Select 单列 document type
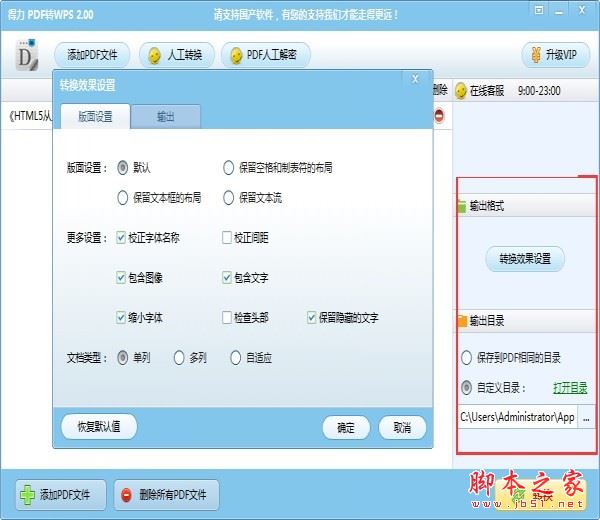Image resolution: width=600 pixels, height=520 pixels. pyautogui.click(x=122, y=358)
